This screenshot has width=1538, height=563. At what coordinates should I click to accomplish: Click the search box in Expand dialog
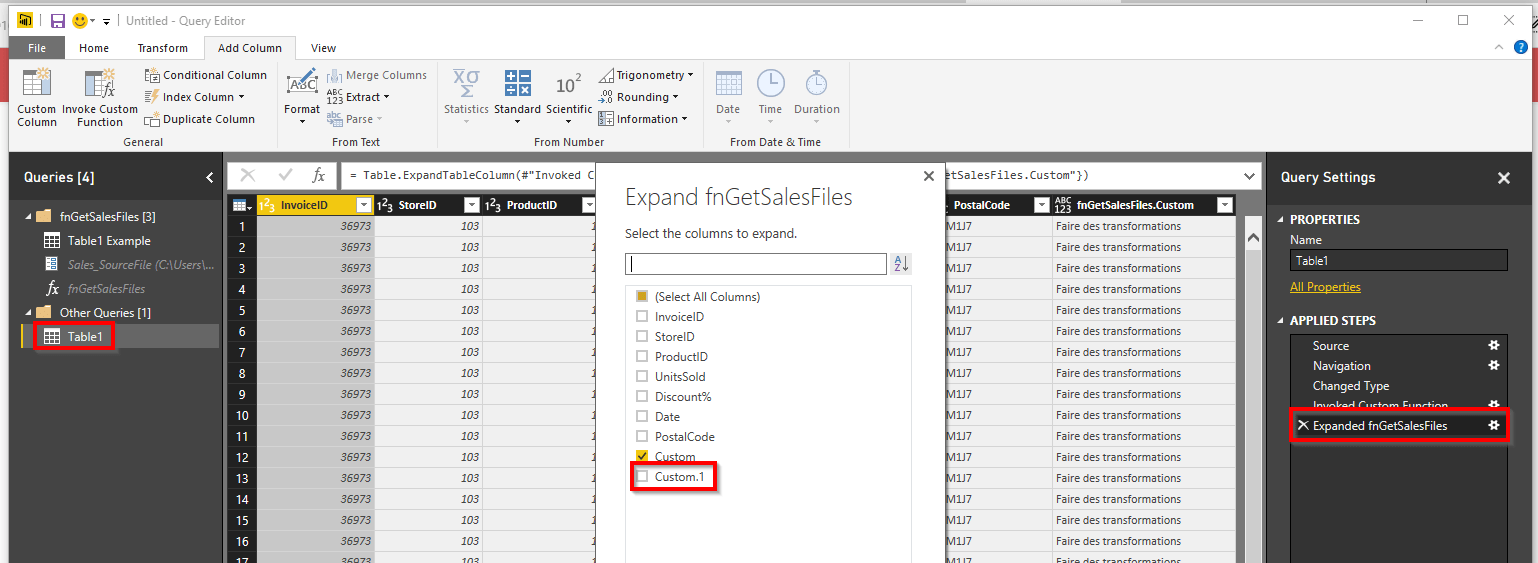click(755, 264)
